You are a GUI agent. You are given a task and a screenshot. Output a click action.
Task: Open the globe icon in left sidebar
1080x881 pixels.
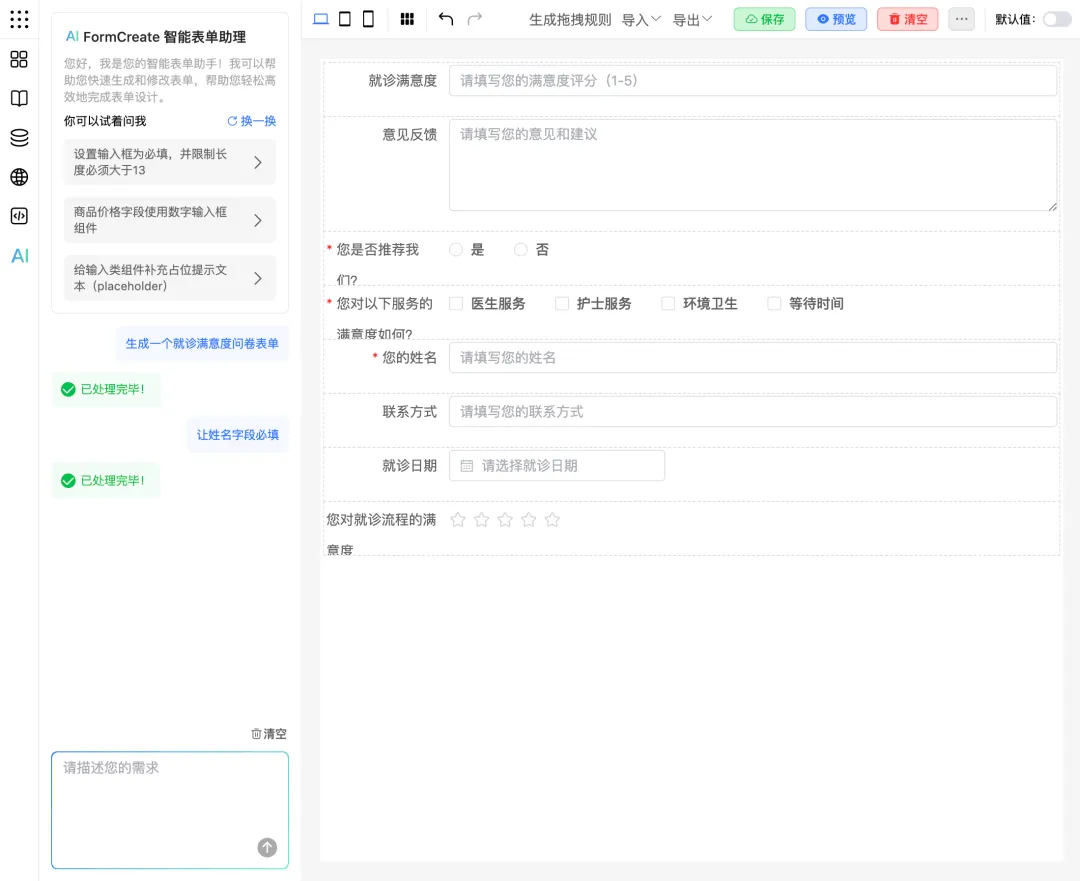tap(18, 177)
